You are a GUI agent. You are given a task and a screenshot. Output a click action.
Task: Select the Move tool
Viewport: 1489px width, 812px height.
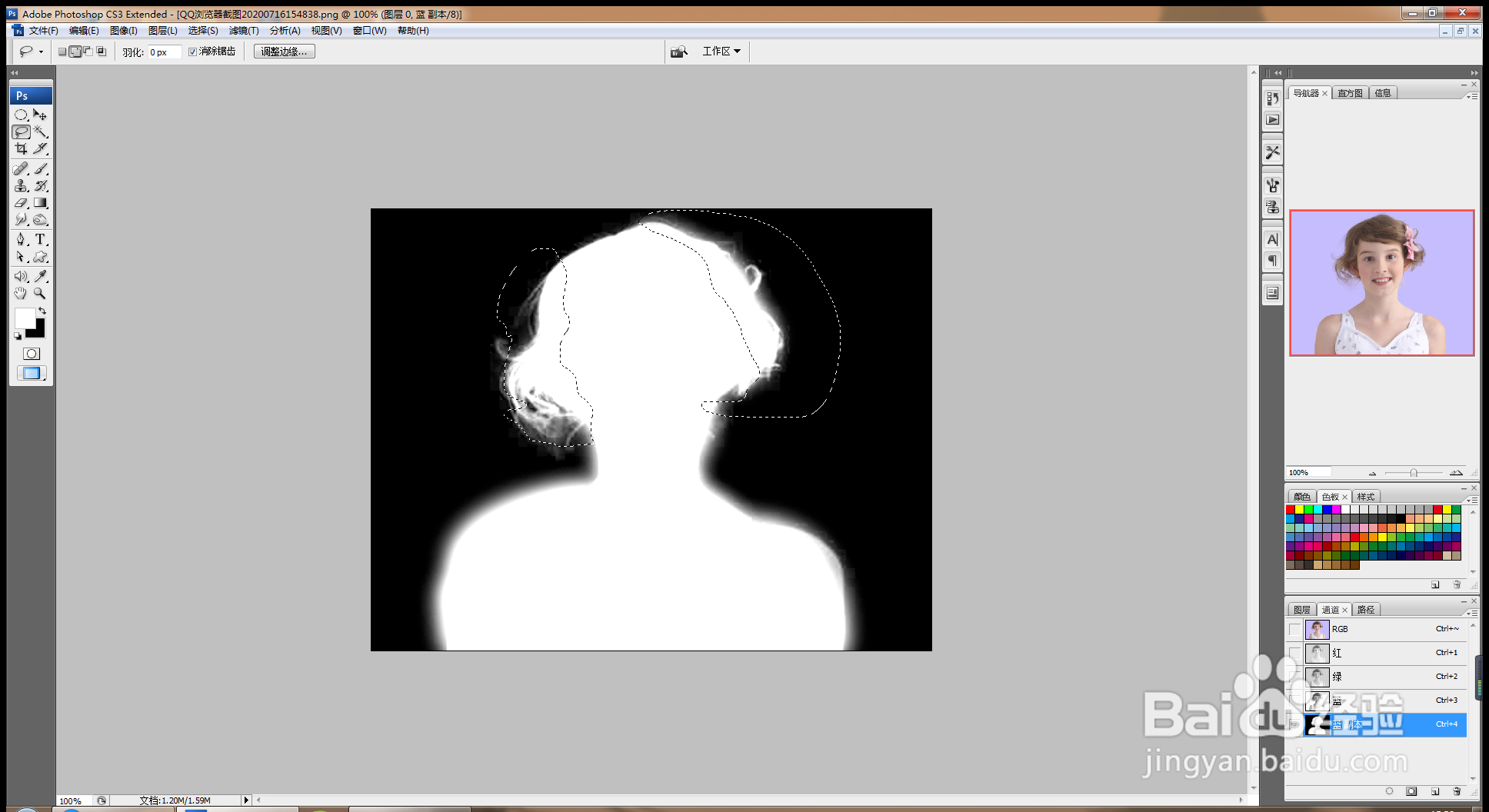(40, 115)
